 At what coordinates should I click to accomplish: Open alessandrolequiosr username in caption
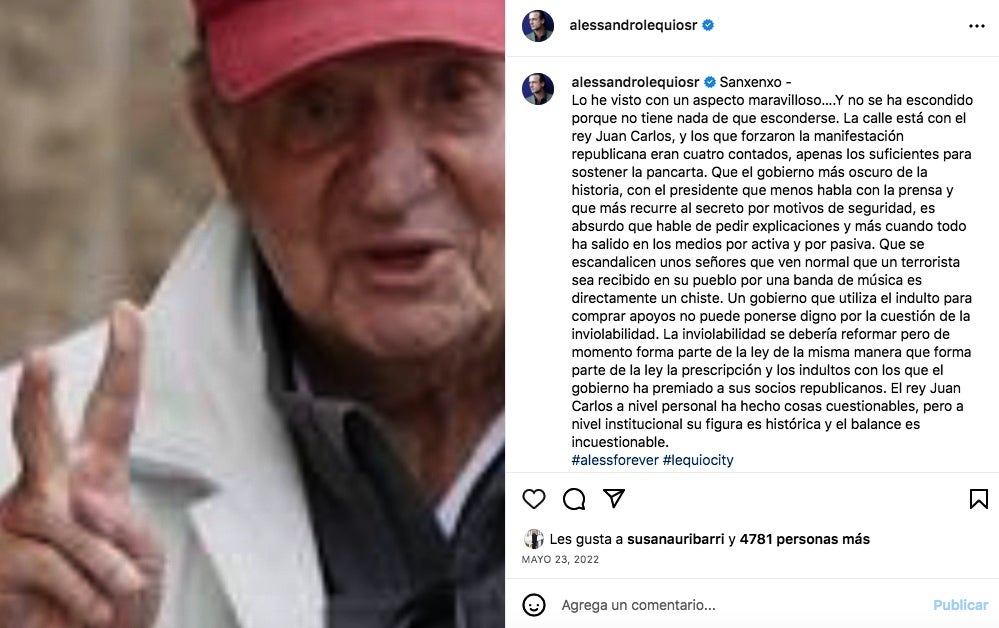click(x=635, y=82)
